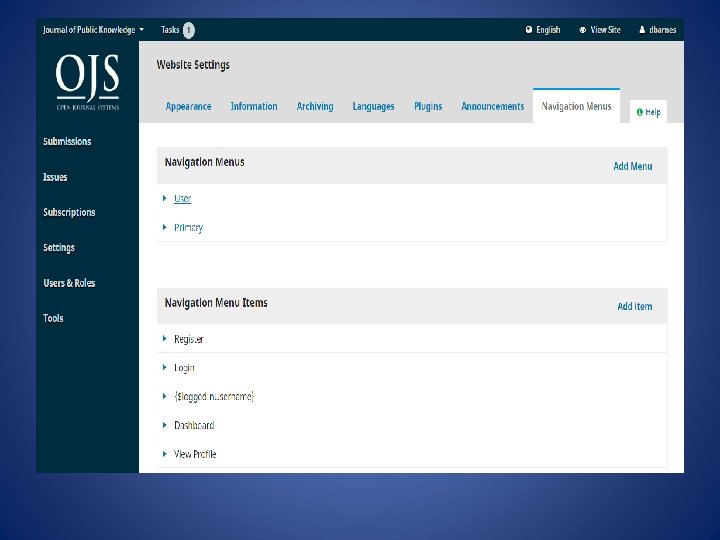Viewport: 720px width, 540px height.
Task: Open the English language selector
Action: pos(543,30)
